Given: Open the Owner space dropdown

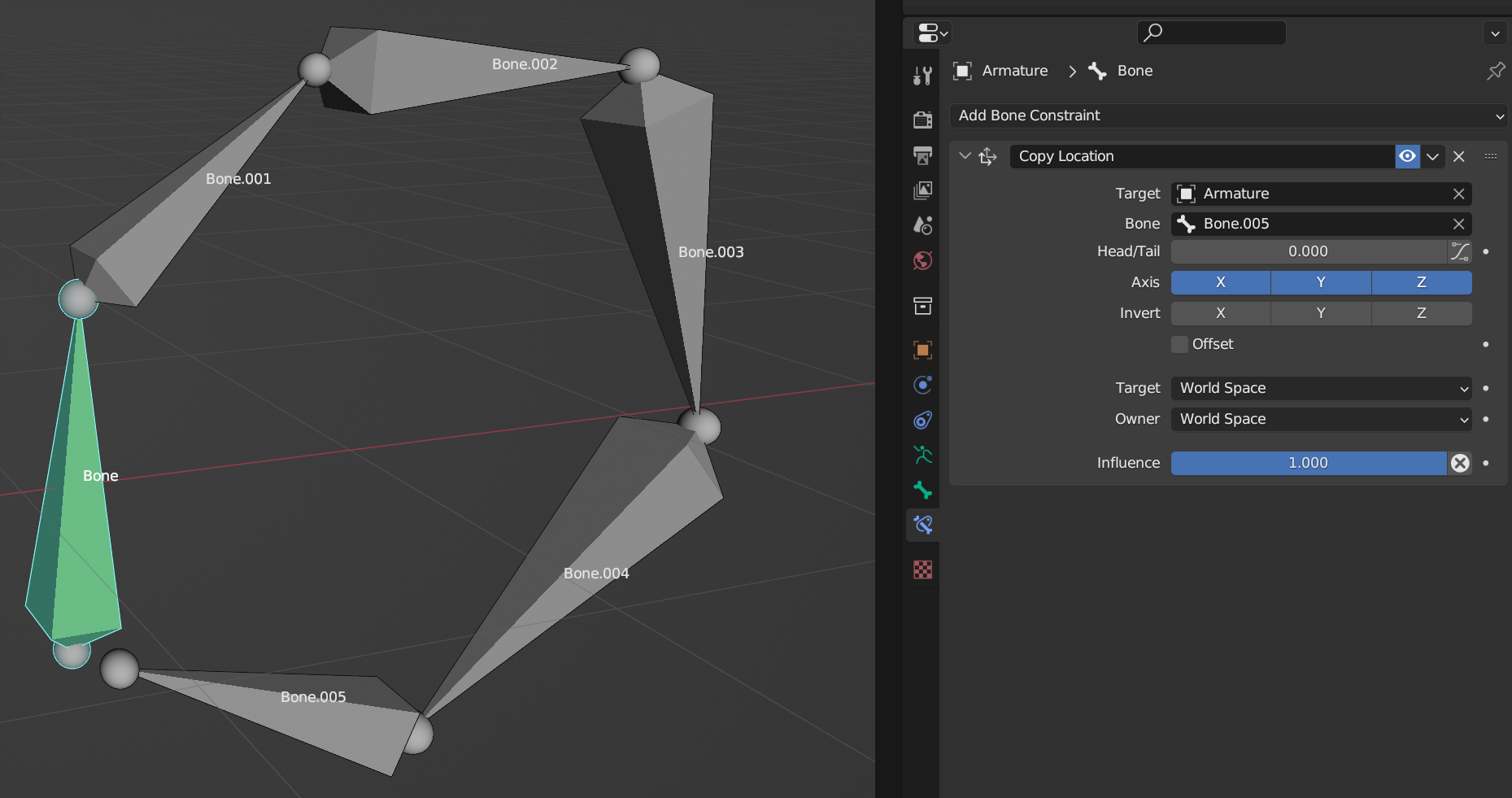Looking at the screenshot, I should (1322, 419).
